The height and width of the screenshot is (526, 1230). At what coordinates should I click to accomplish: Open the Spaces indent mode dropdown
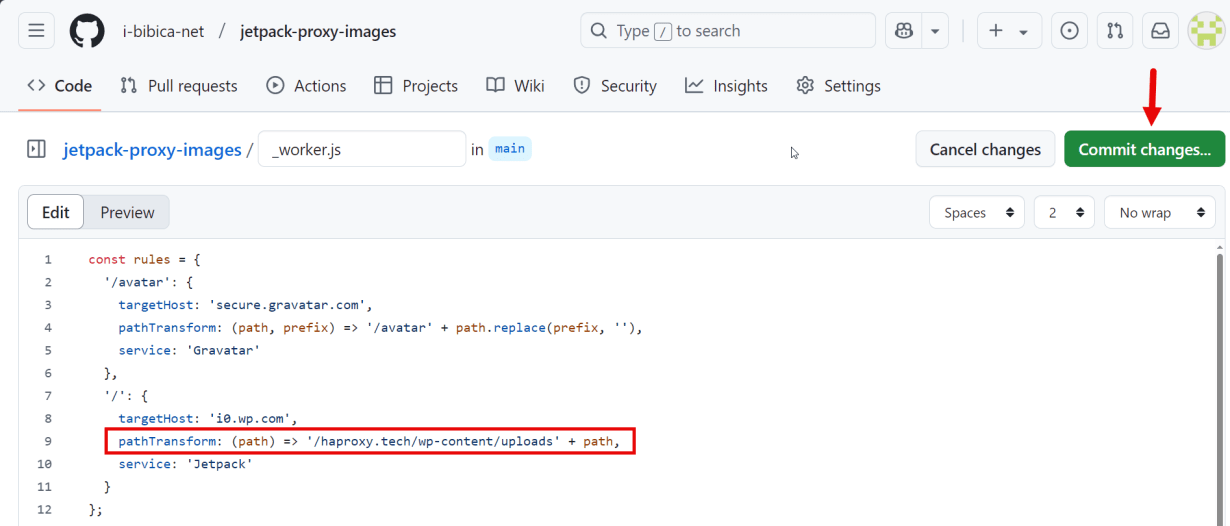point(977,212)
